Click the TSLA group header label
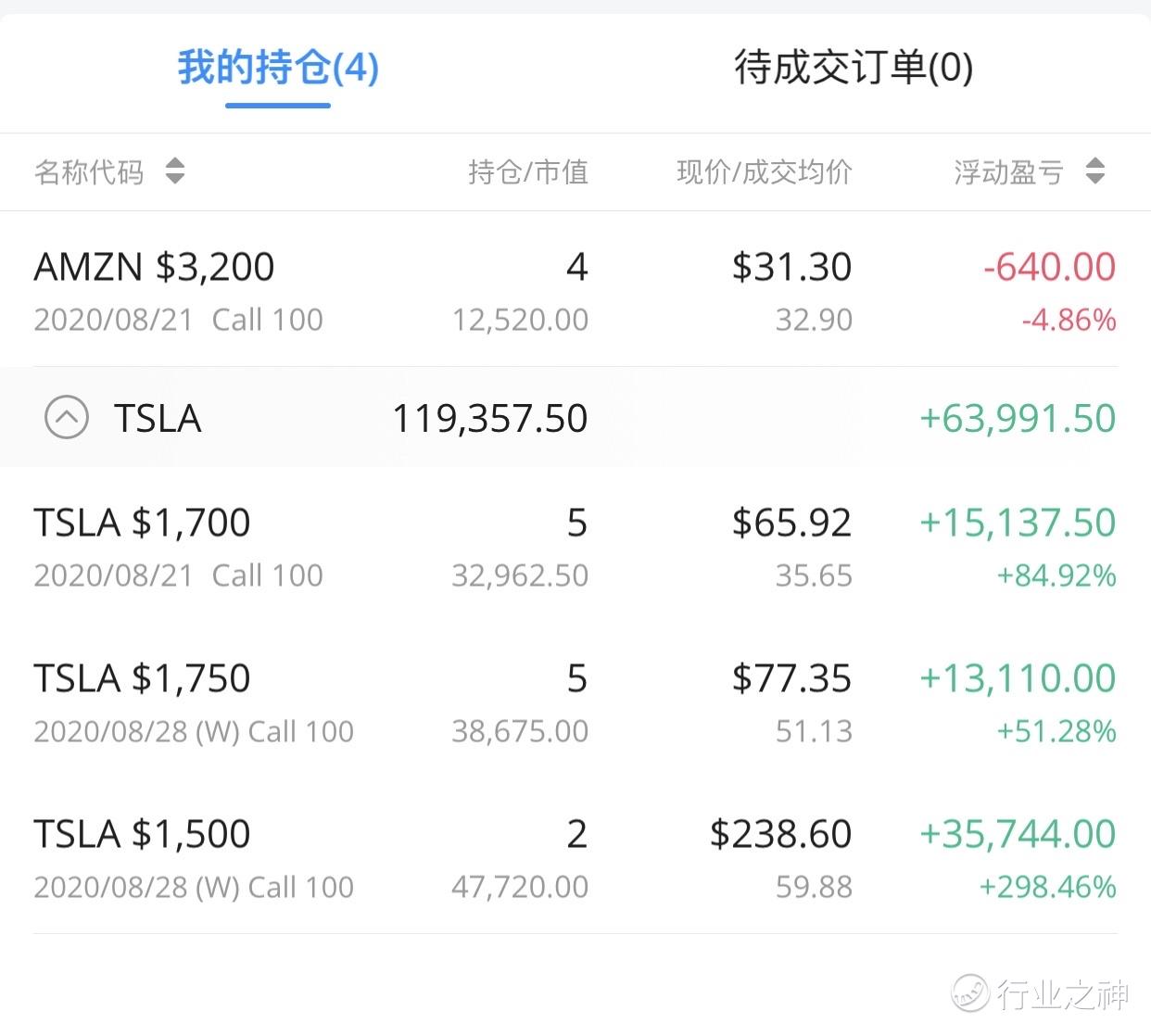Image resolution: width=1151 pixels, height=1036 pixels. tap(158, 419)
